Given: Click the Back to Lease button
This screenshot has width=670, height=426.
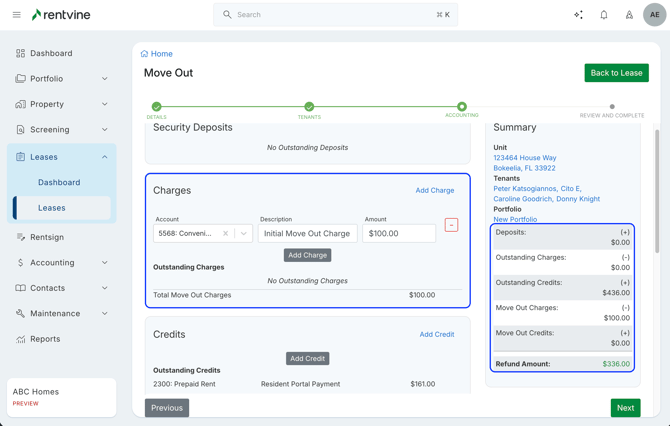Looking at the screenshot, I should (616, 73).
